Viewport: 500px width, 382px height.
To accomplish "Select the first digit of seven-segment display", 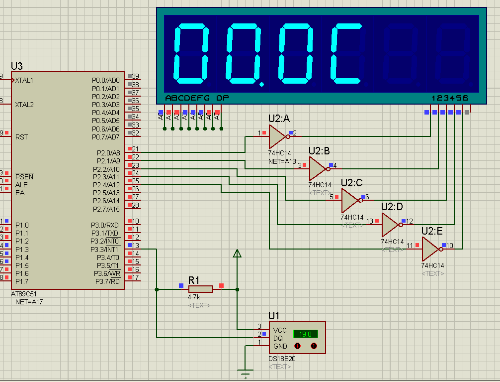I will 191,53.
